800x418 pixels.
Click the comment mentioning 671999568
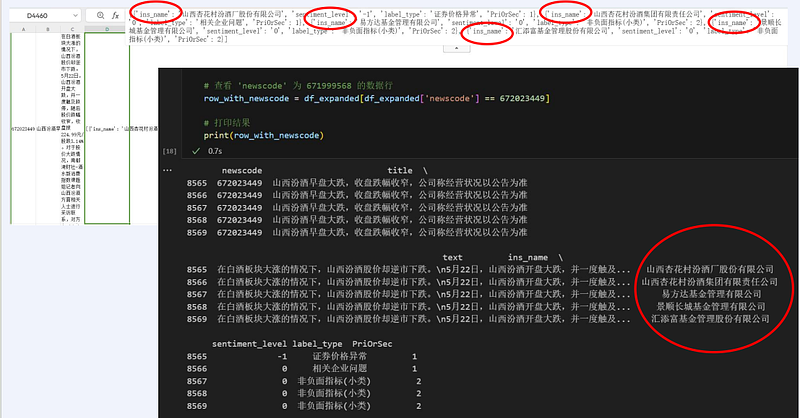[298, 86]
